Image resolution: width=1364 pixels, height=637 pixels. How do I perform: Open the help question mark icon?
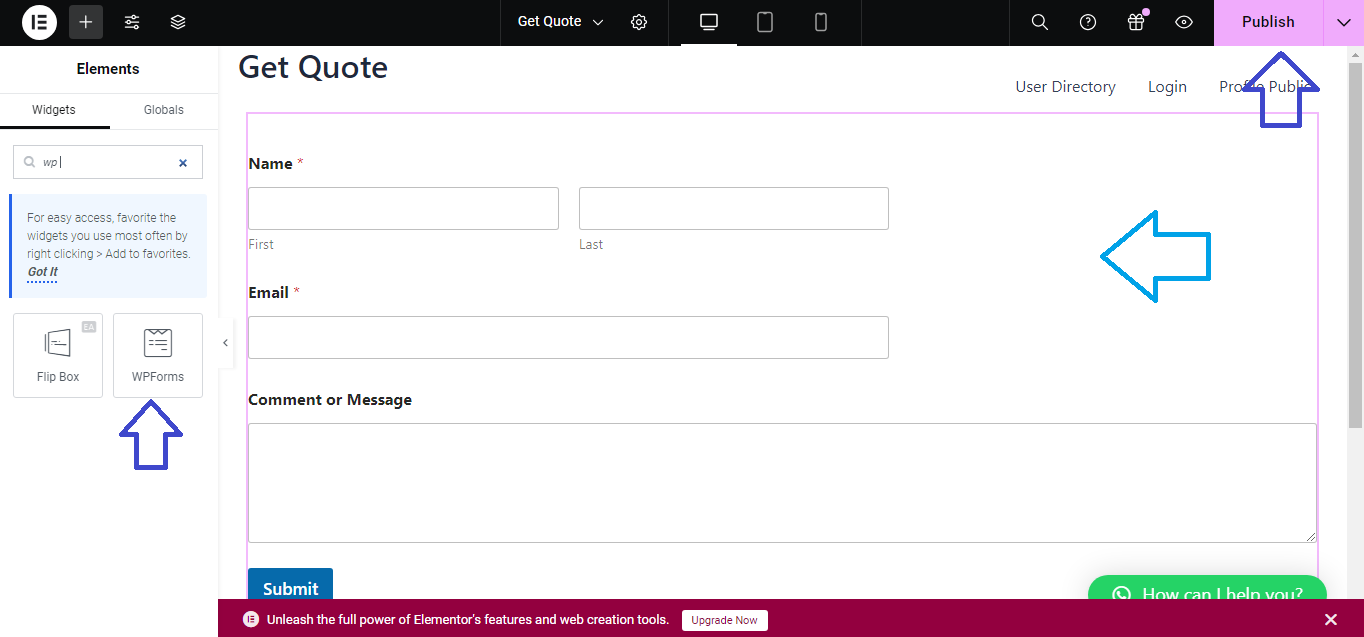pyautogui.click(x=1088, y=22)
